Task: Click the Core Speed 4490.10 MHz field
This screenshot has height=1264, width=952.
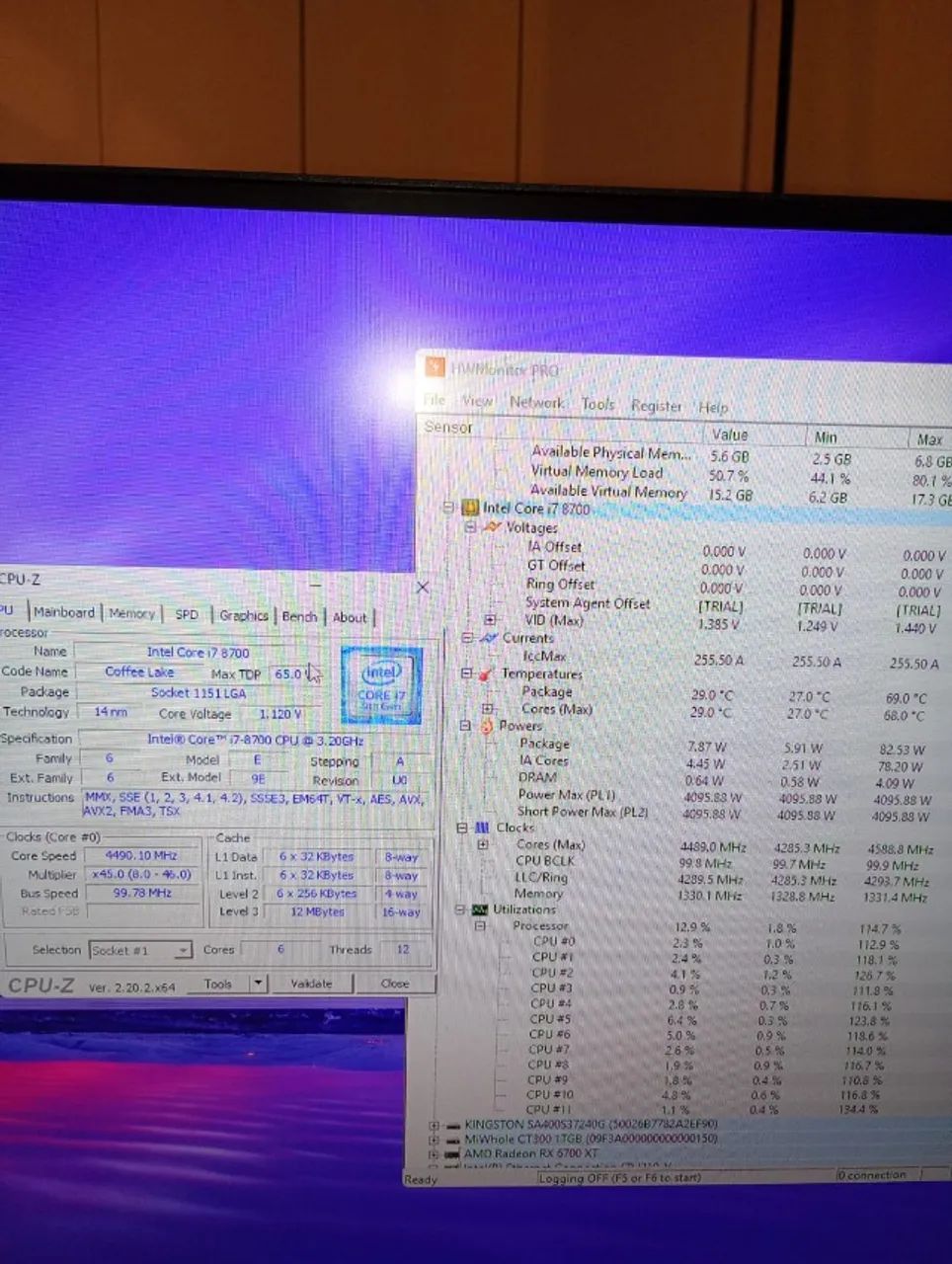Action: pyautogui.click(x=142, y=856)
